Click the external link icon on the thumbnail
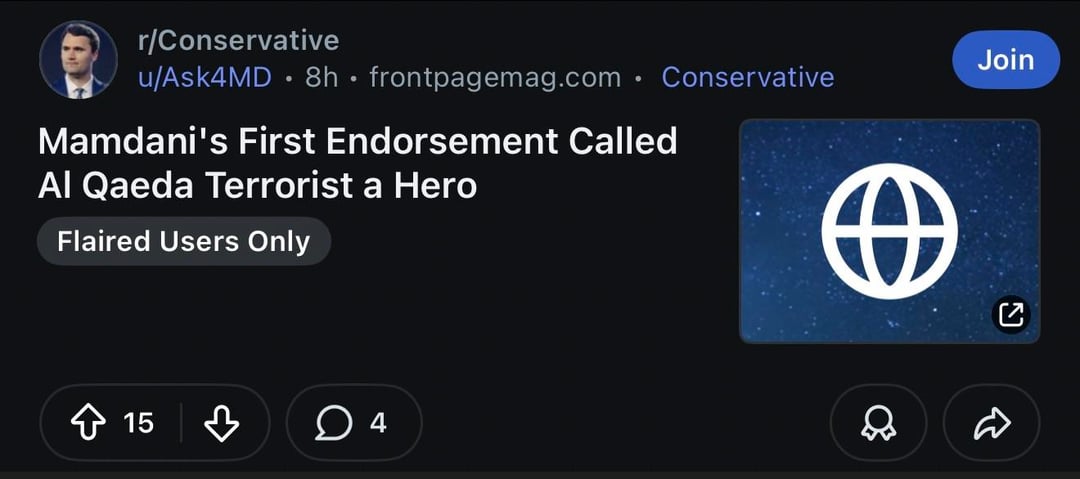The height and width of the screenshot is (479, 1080). click(x=1011, y=314)
